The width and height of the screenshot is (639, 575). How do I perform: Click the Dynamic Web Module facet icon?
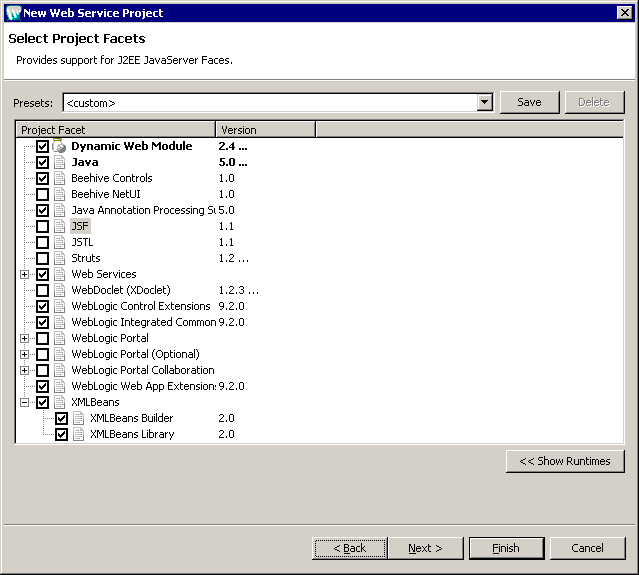tap(59, 146)
